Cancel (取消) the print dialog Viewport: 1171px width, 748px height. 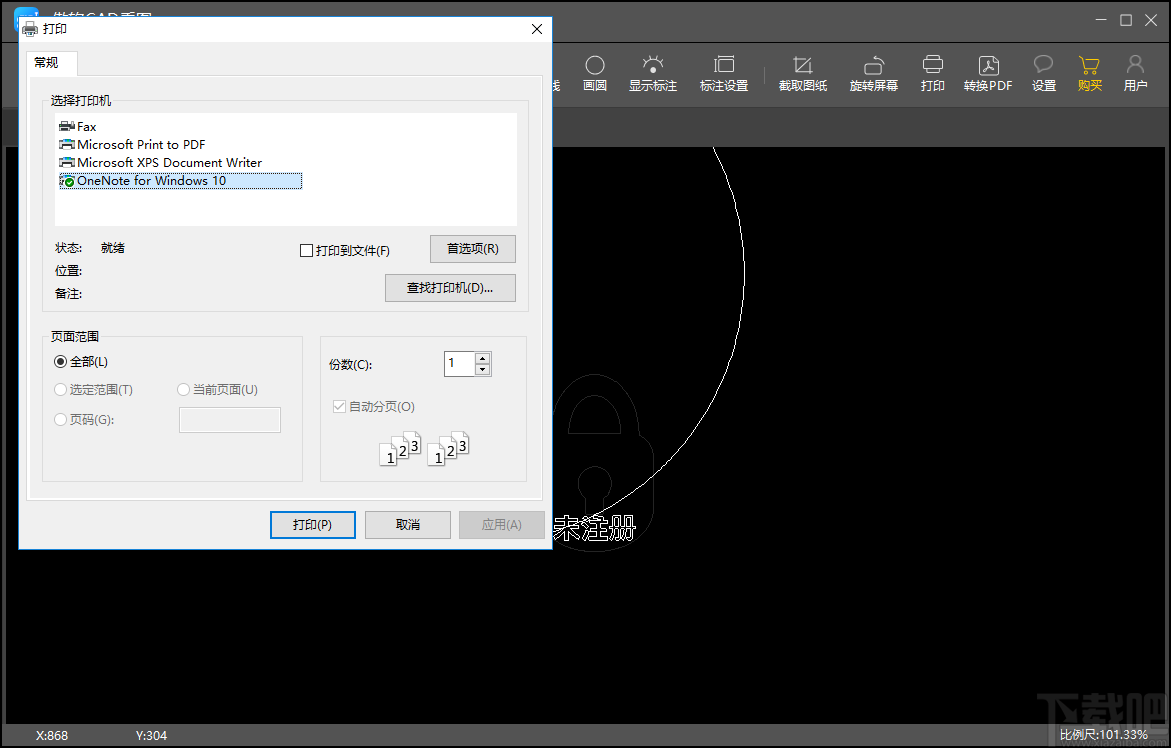408,525
